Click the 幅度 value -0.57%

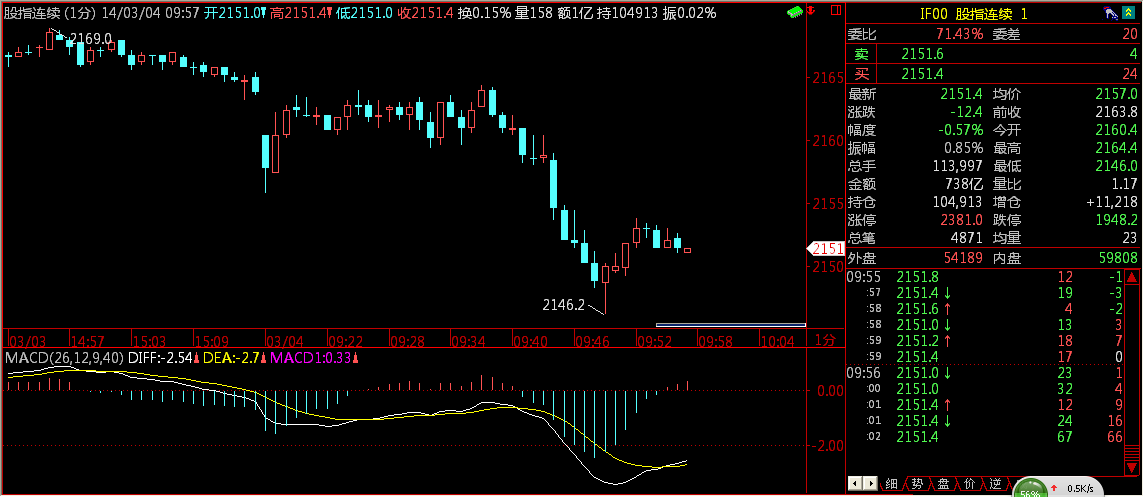click(x=961, y=131)
